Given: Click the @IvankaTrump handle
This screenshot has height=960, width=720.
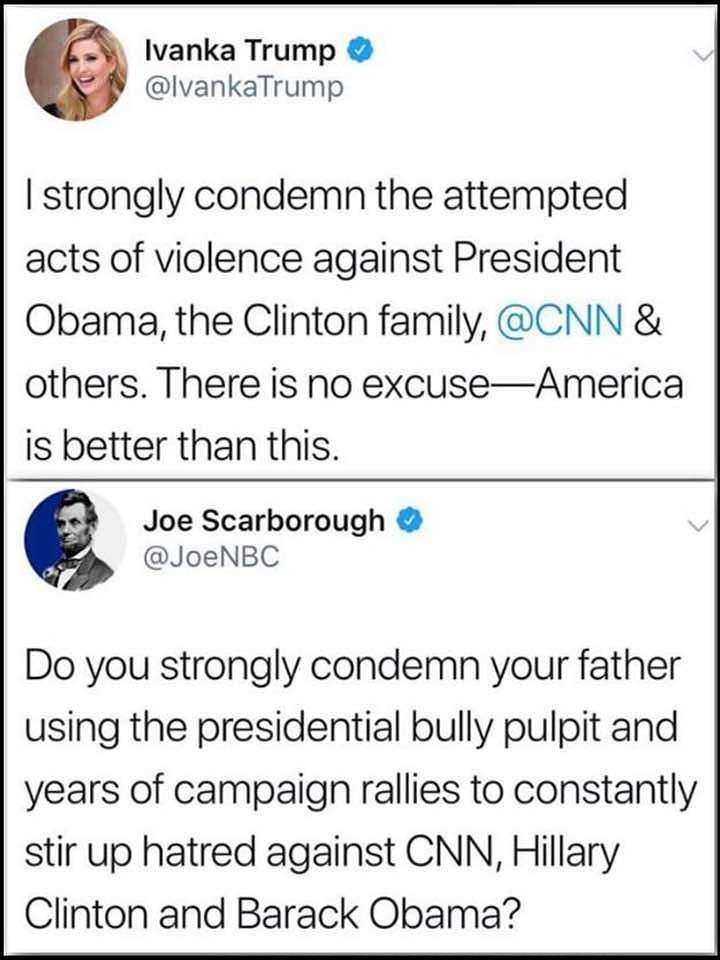Looking at the screenshot, I should coord(245,87).
